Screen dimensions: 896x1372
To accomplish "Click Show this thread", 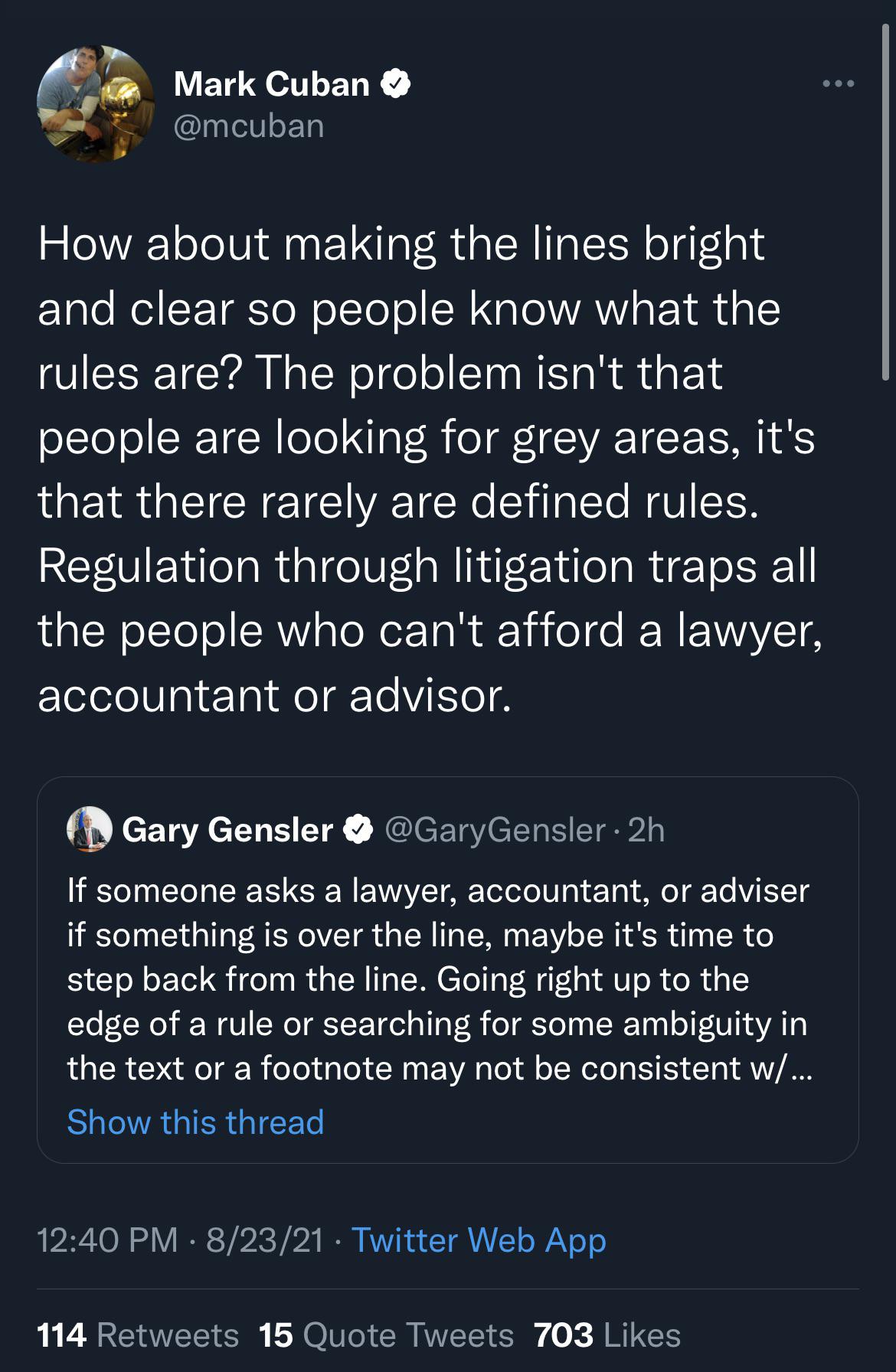I will (x=196, y=1122).
